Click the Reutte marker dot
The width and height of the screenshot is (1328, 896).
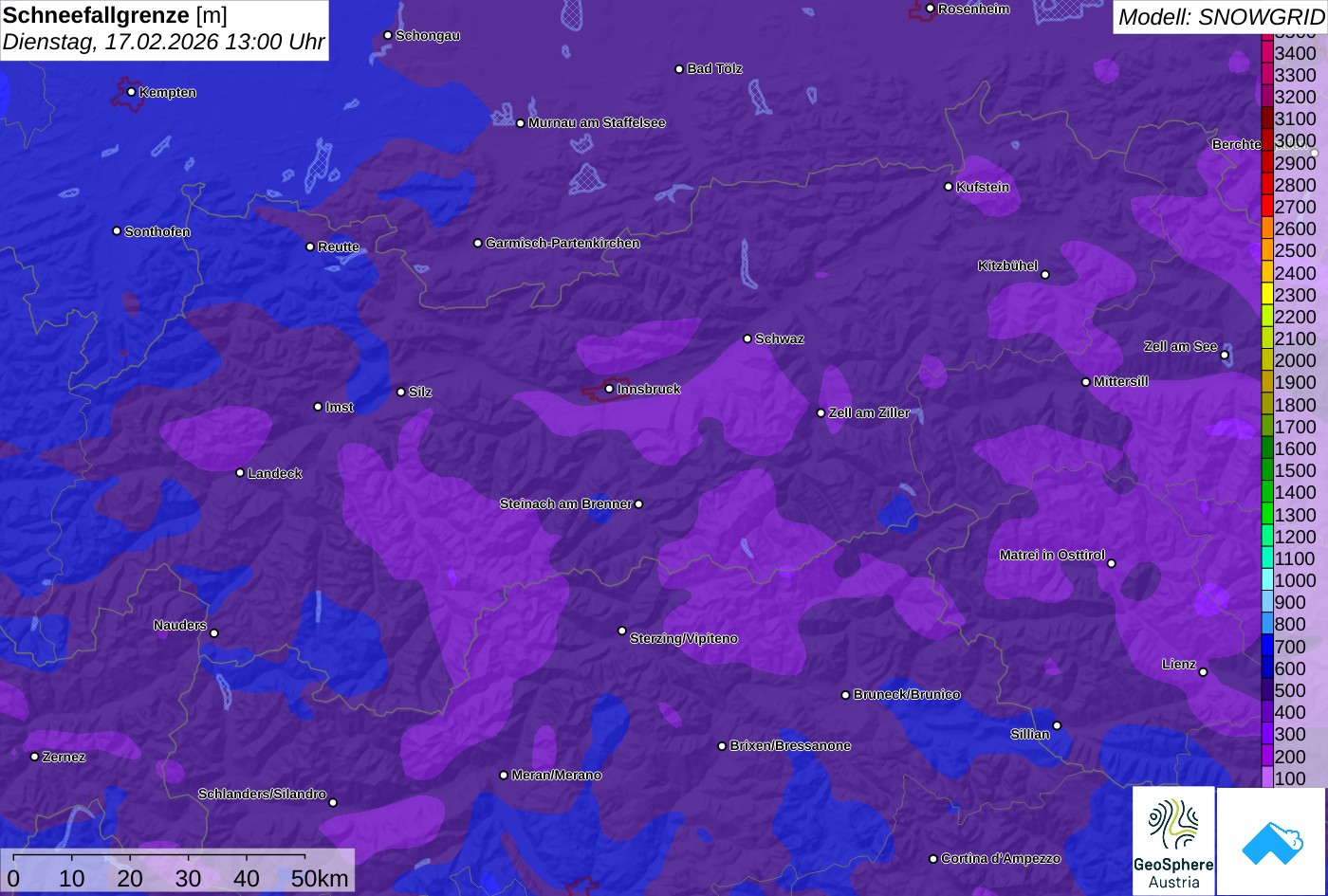click(310, 247)
